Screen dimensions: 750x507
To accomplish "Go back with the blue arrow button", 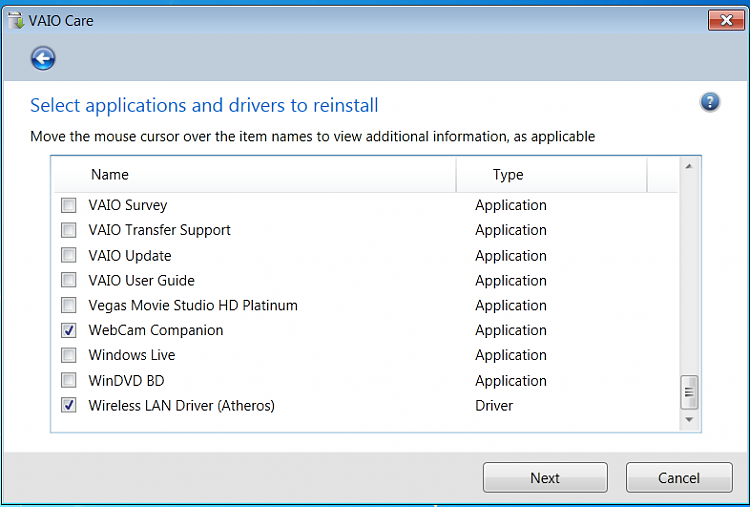I will [43, 59].
